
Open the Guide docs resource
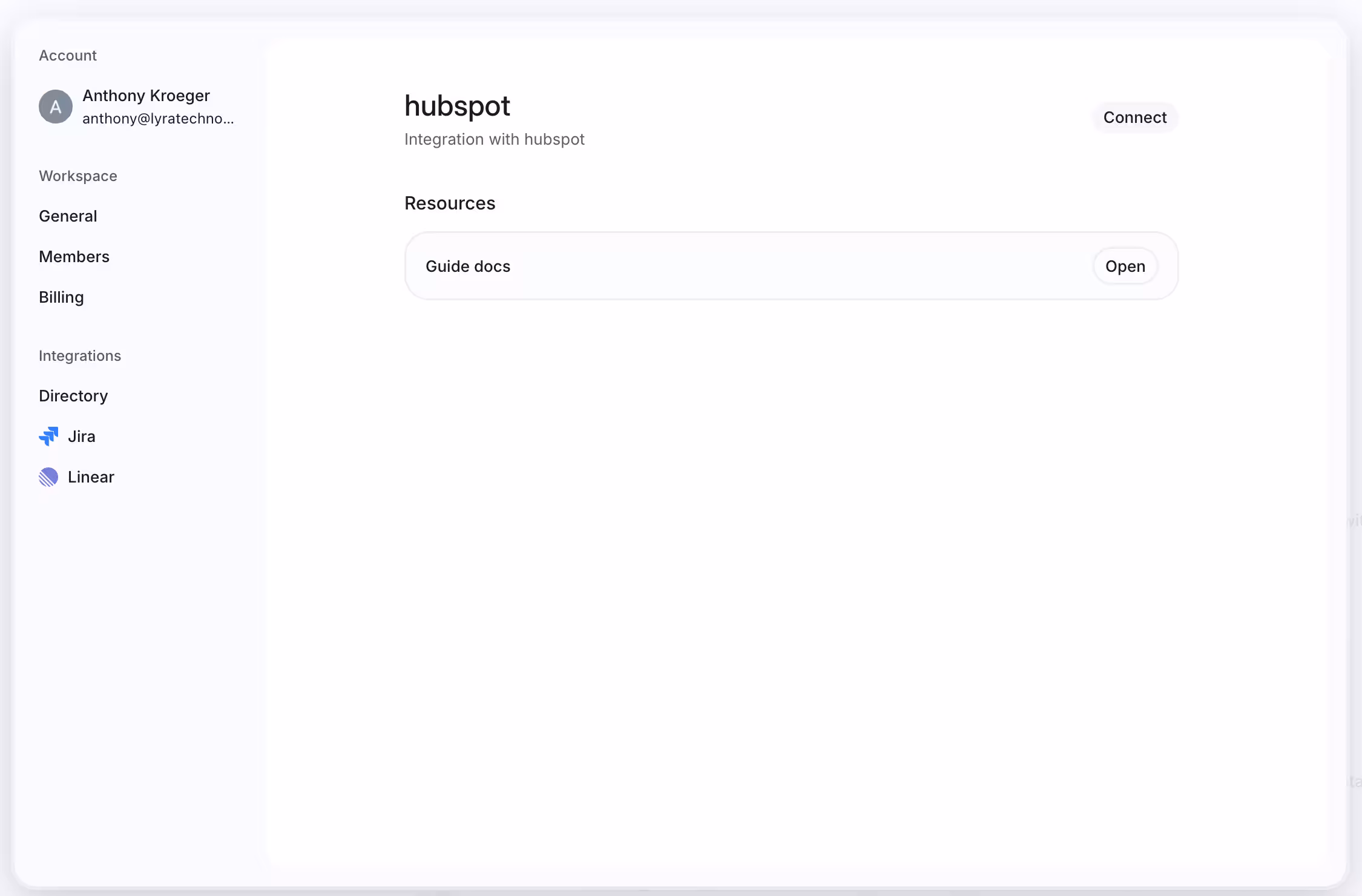[1125, 266]
